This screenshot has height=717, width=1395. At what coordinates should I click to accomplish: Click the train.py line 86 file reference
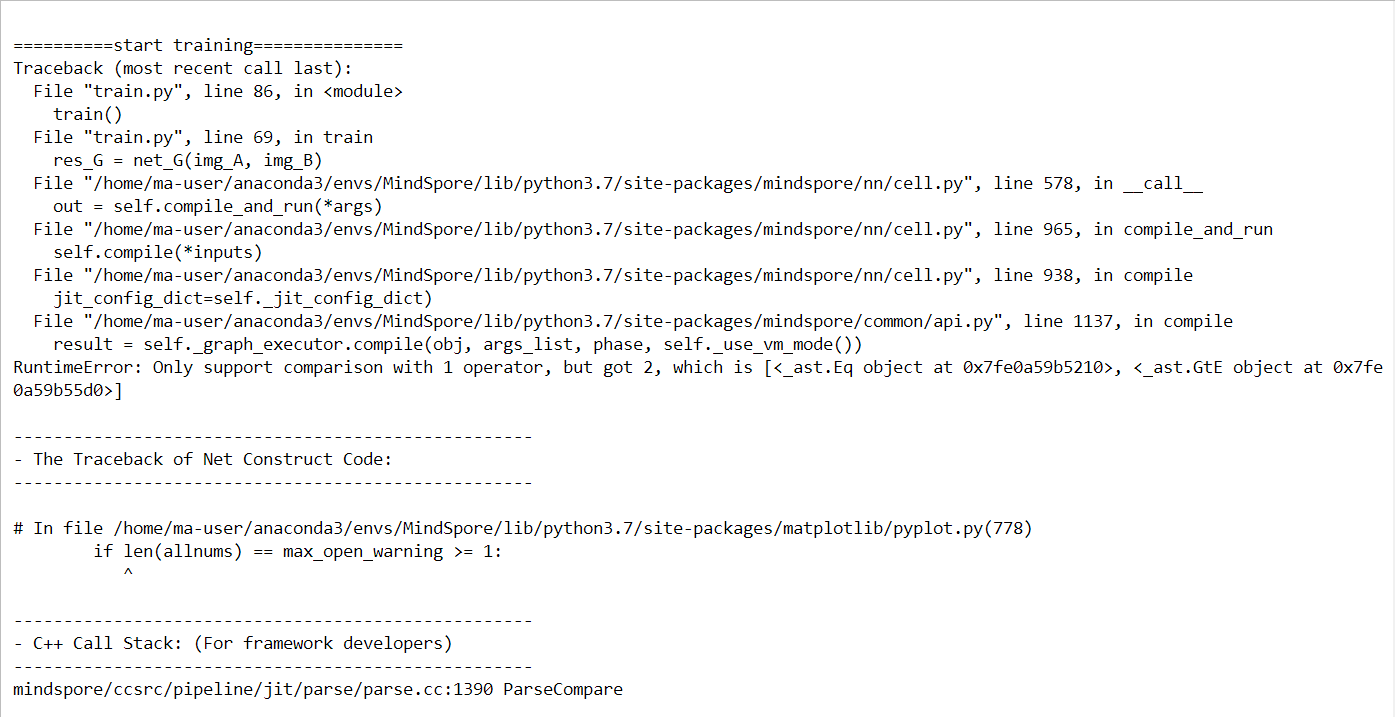tap(218, 91)
